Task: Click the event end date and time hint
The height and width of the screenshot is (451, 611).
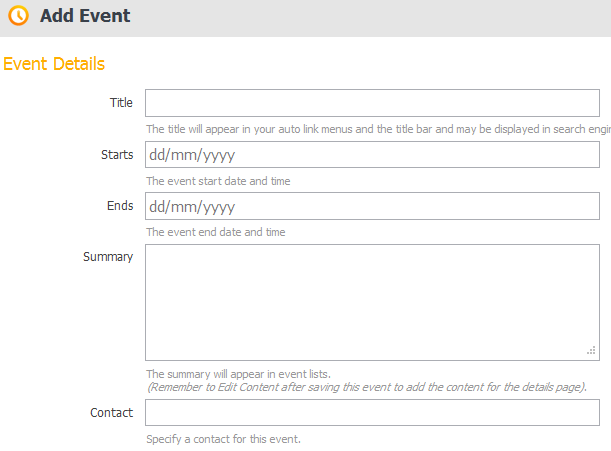Action: pos(216,232)
